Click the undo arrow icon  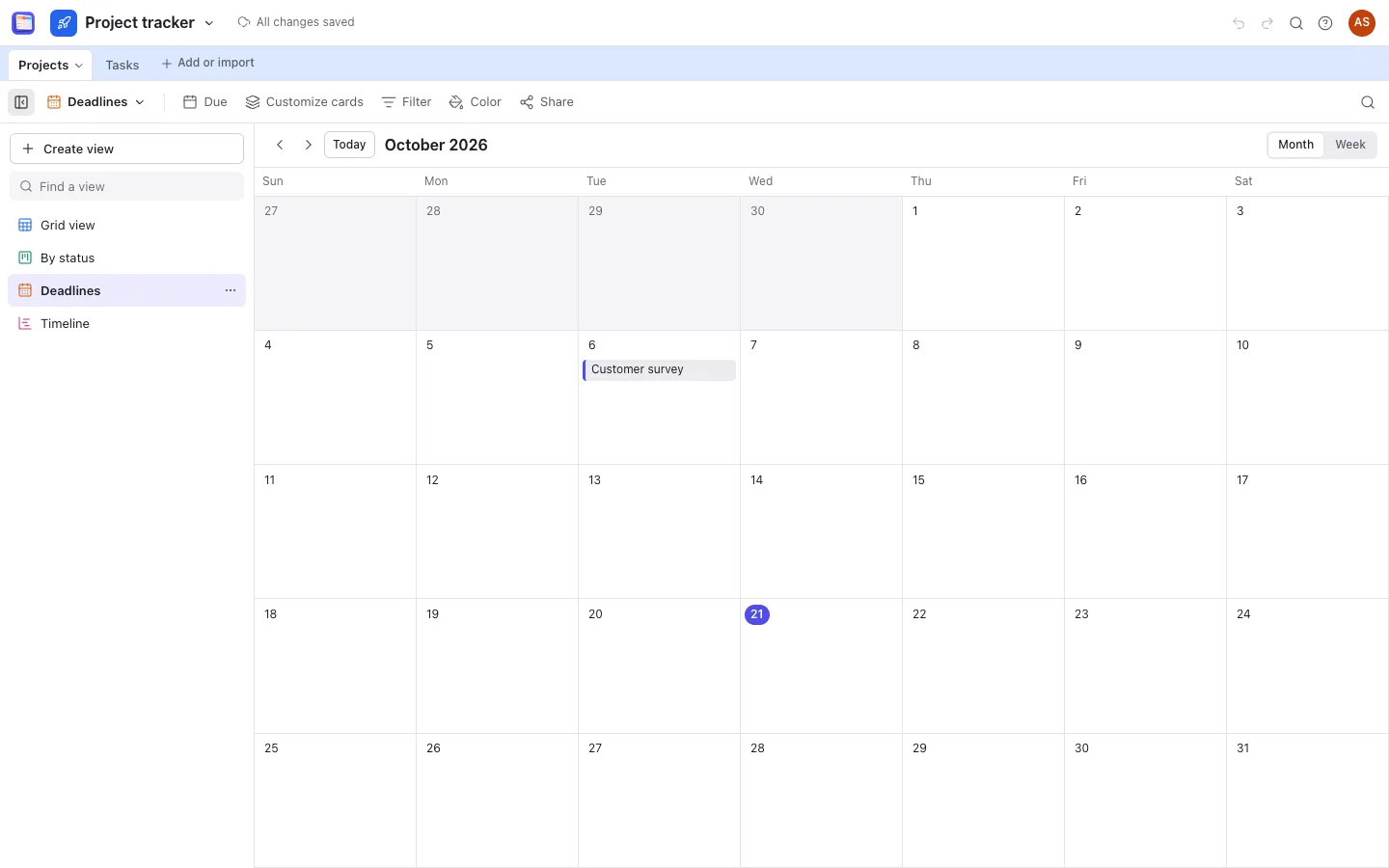(x=1239, y=23)
